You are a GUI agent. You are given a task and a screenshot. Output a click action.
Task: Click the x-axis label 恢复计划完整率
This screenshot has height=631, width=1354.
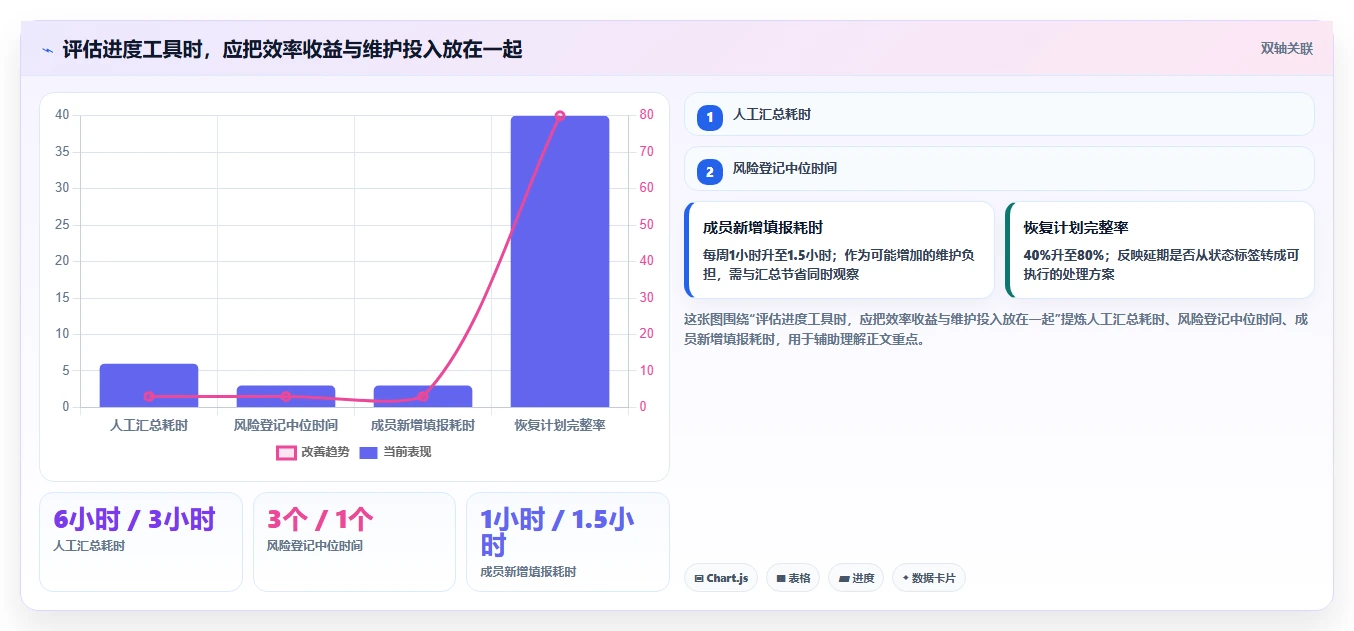point(560,425)
